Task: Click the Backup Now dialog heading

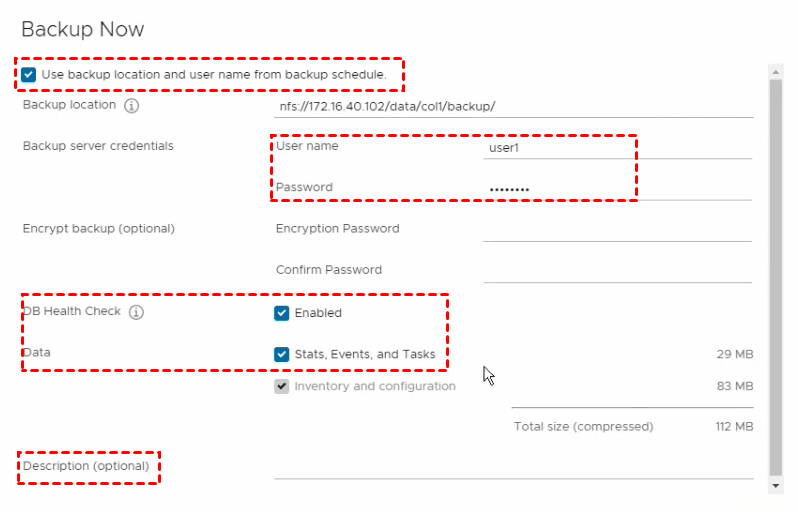Action: point(83,29)
